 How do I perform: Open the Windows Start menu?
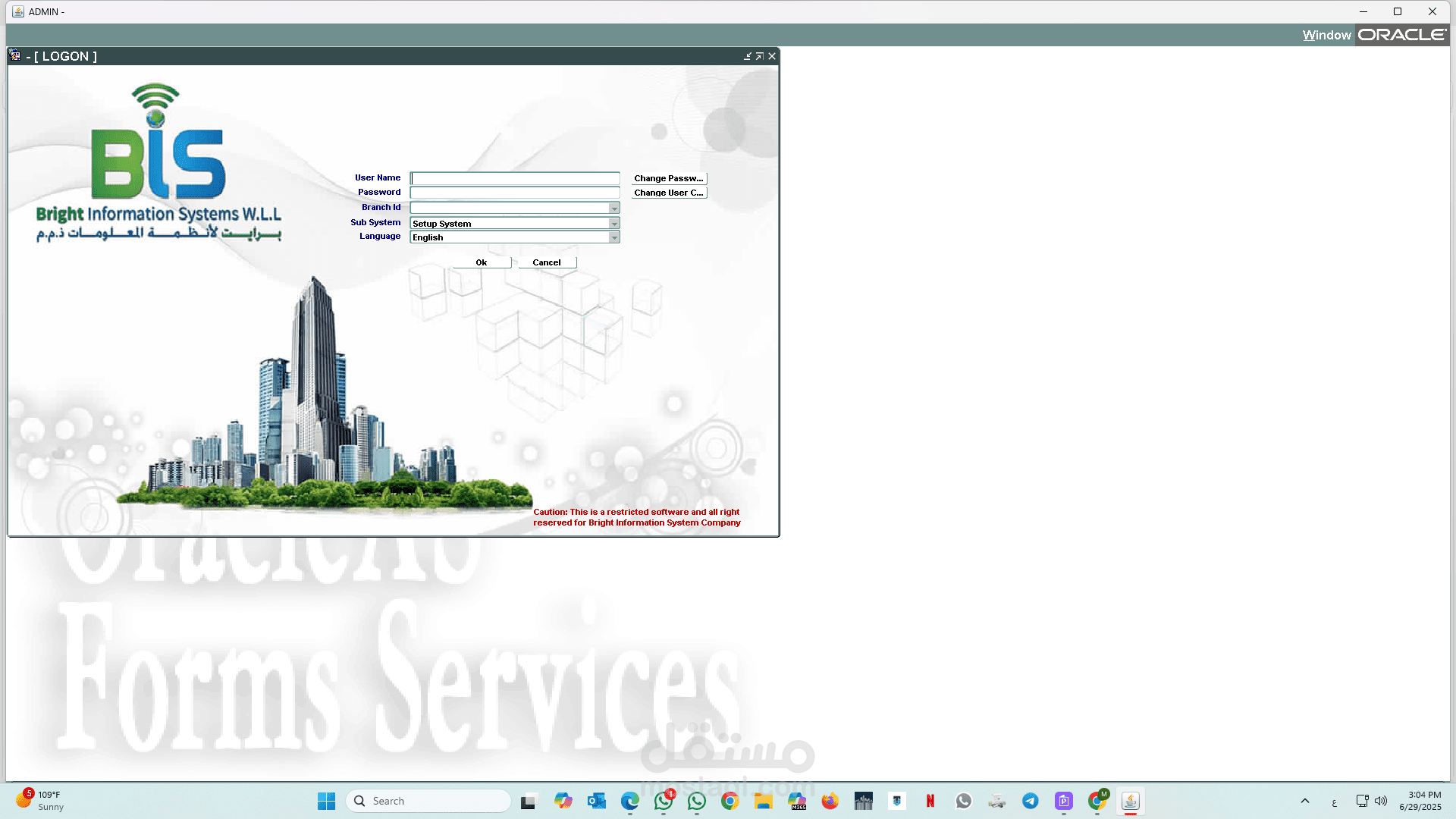point(326,801)
